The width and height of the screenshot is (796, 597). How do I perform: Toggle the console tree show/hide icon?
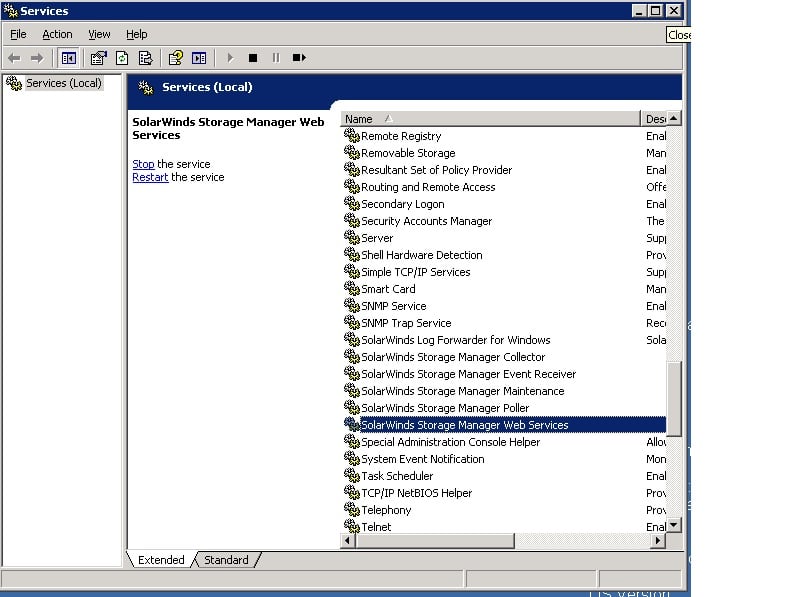(x=69, y=58)
